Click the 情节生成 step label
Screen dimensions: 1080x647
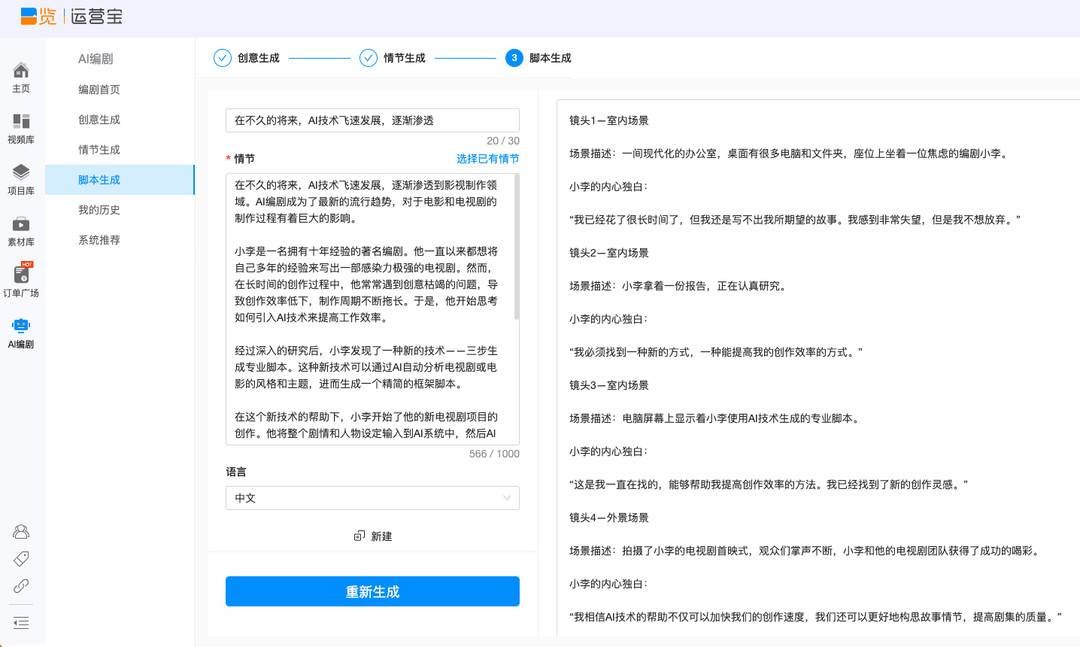click(404, 58)
